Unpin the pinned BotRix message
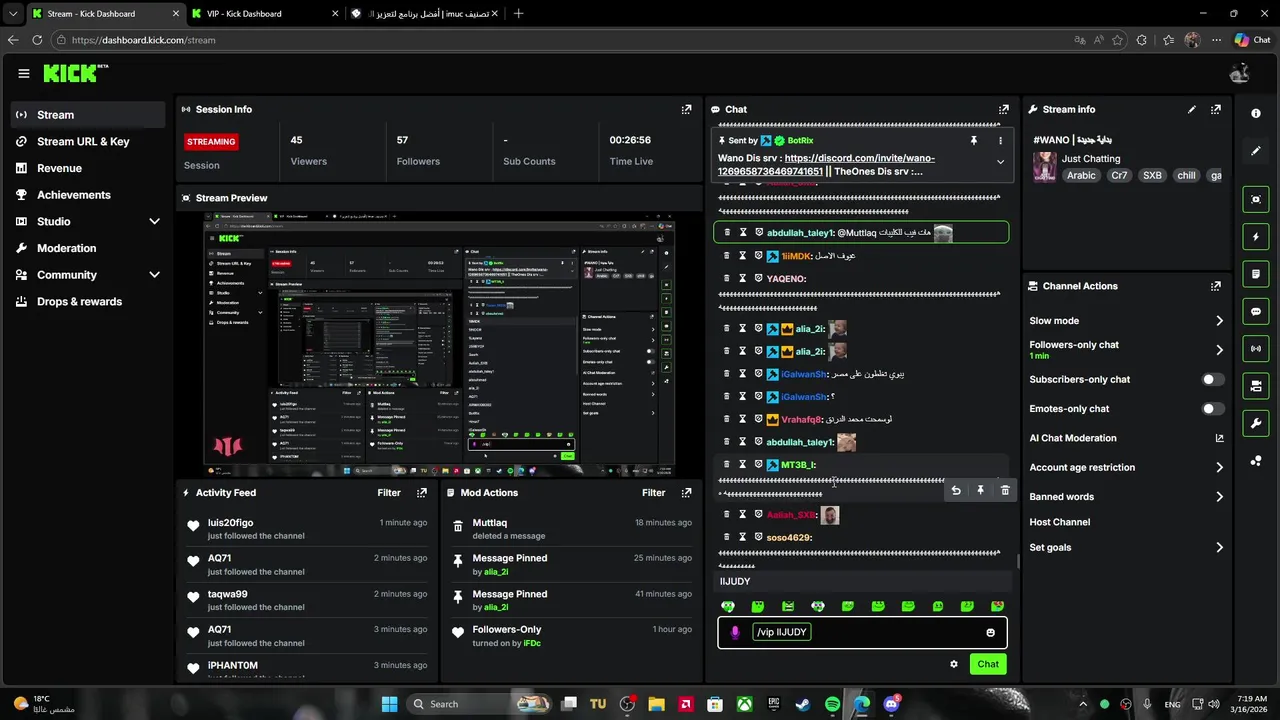1280x720 pixels. pos(973,141)
